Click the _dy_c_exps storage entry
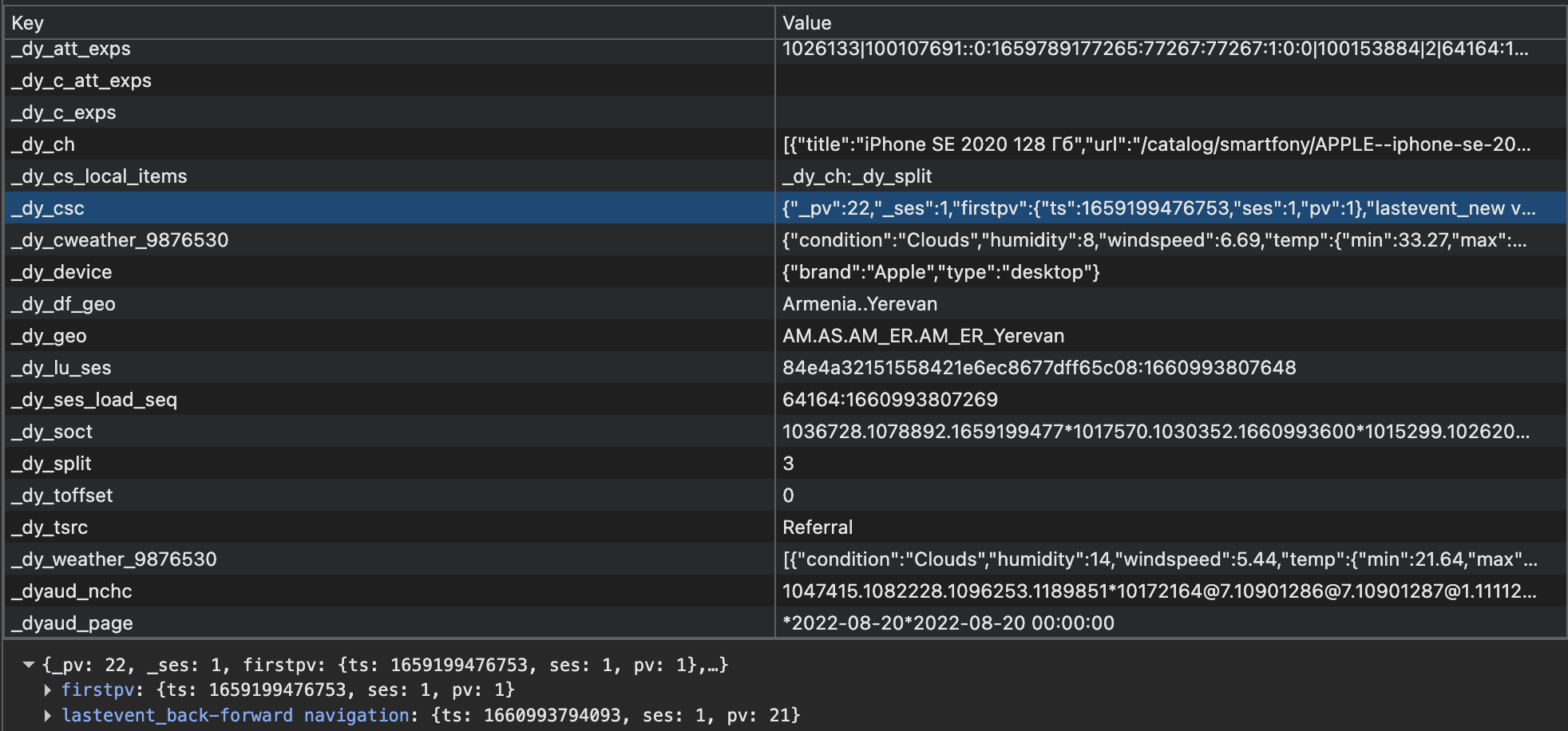The image size is (1568, 731). coord(64,113)
